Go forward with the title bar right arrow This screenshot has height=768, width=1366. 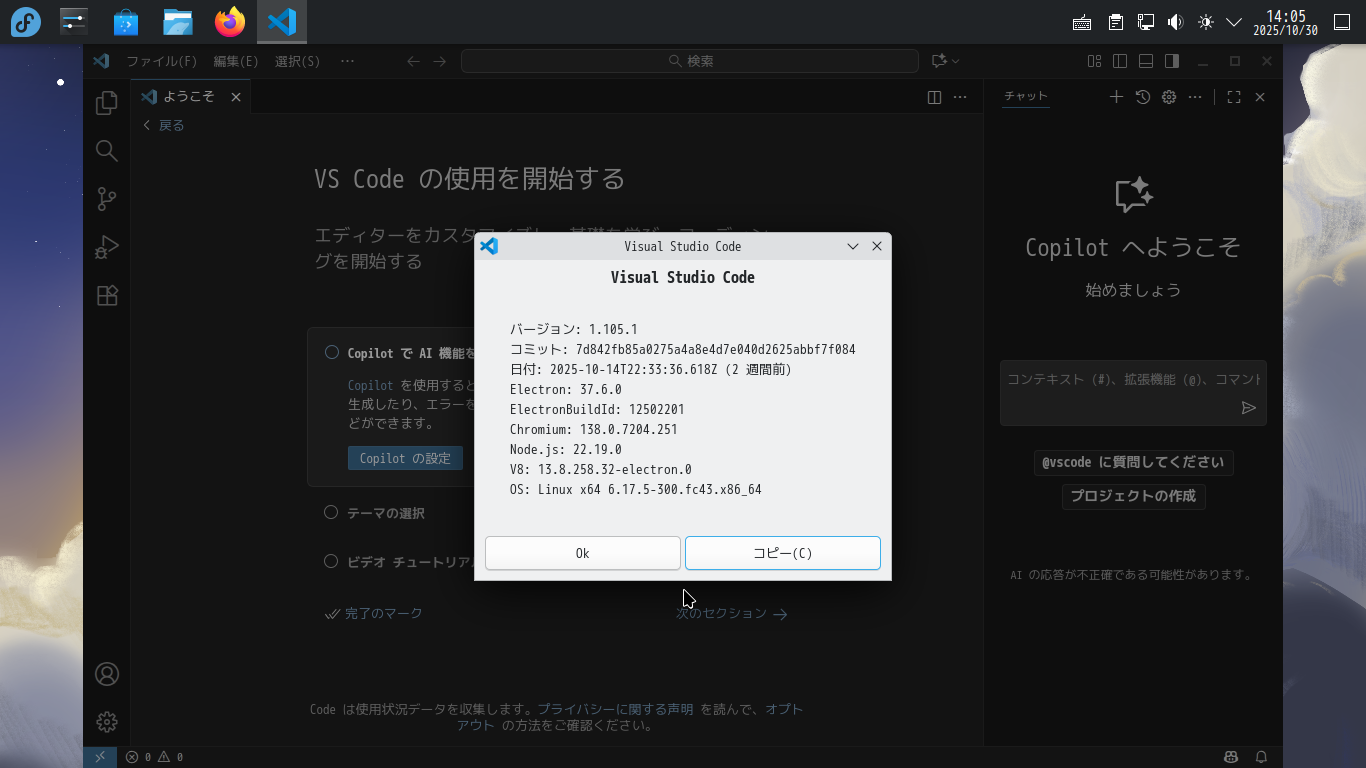pos(440,61)
